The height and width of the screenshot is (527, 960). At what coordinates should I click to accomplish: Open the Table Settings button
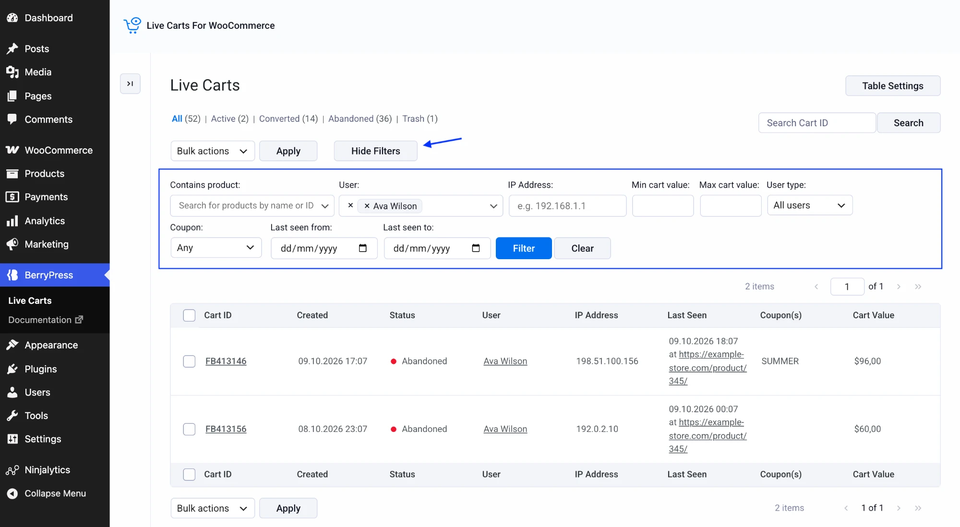click(893, 86)
